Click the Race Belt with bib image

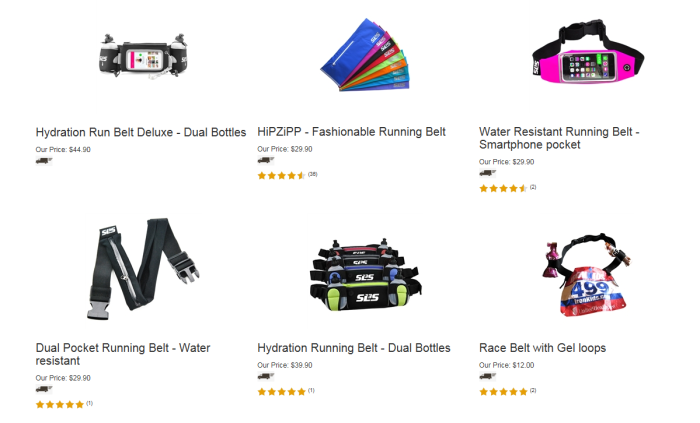[586, 274]
